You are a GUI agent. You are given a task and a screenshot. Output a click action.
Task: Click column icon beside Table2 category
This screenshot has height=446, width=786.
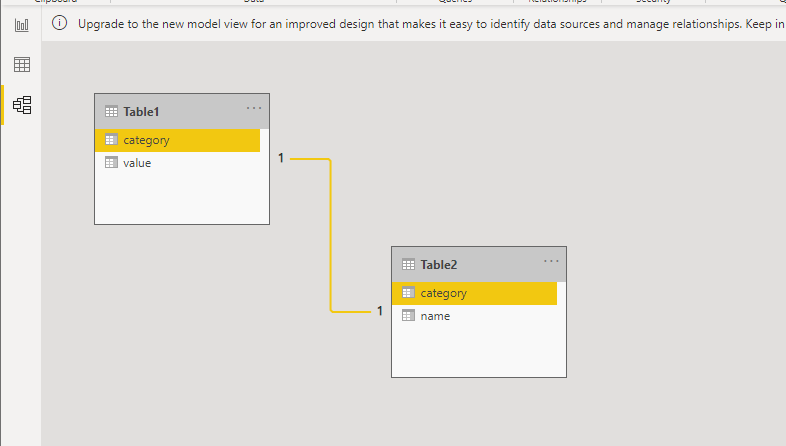(409, 293)
